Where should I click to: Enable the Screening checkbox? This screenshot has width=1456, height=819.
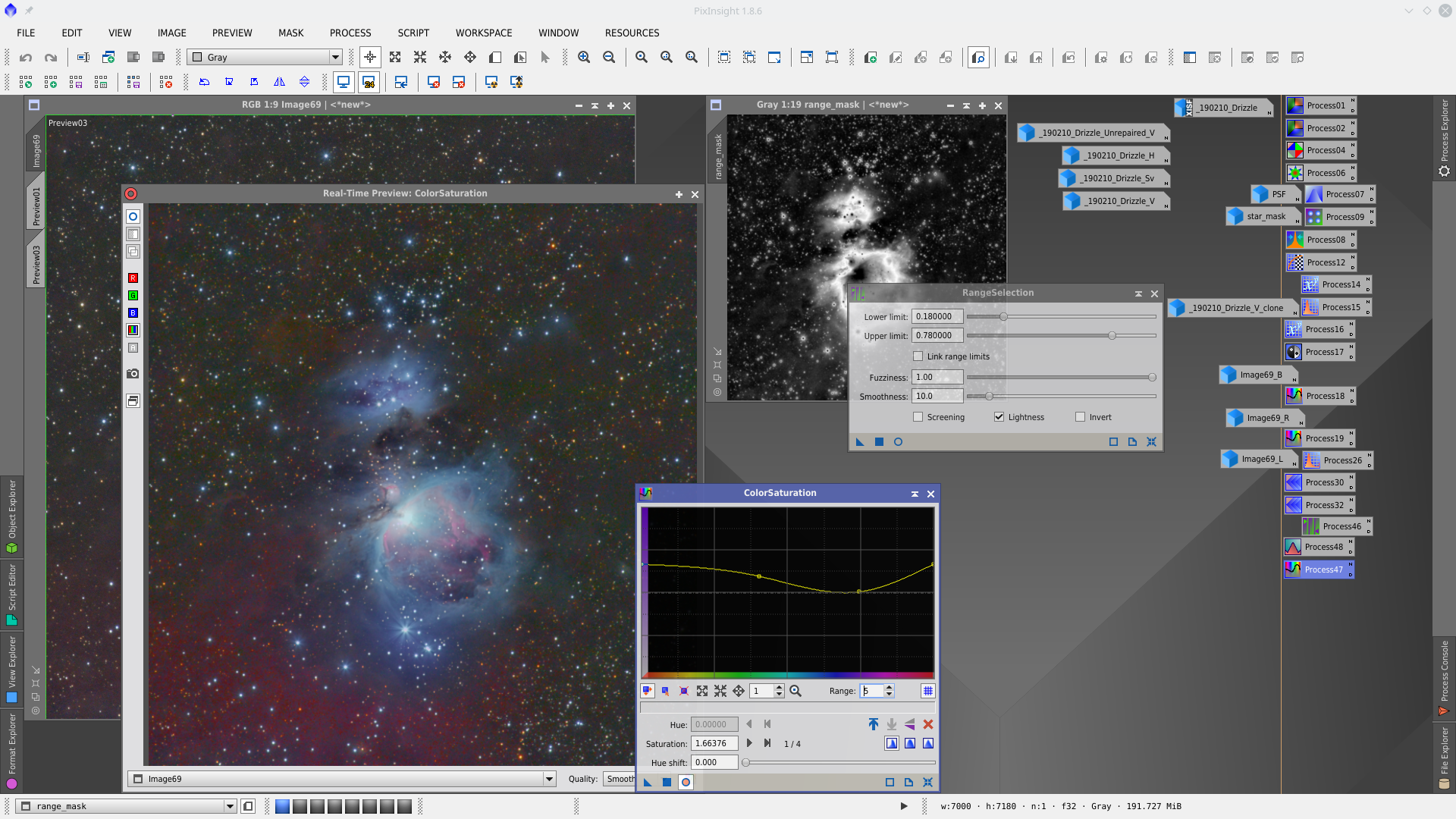tap(918, 417)
